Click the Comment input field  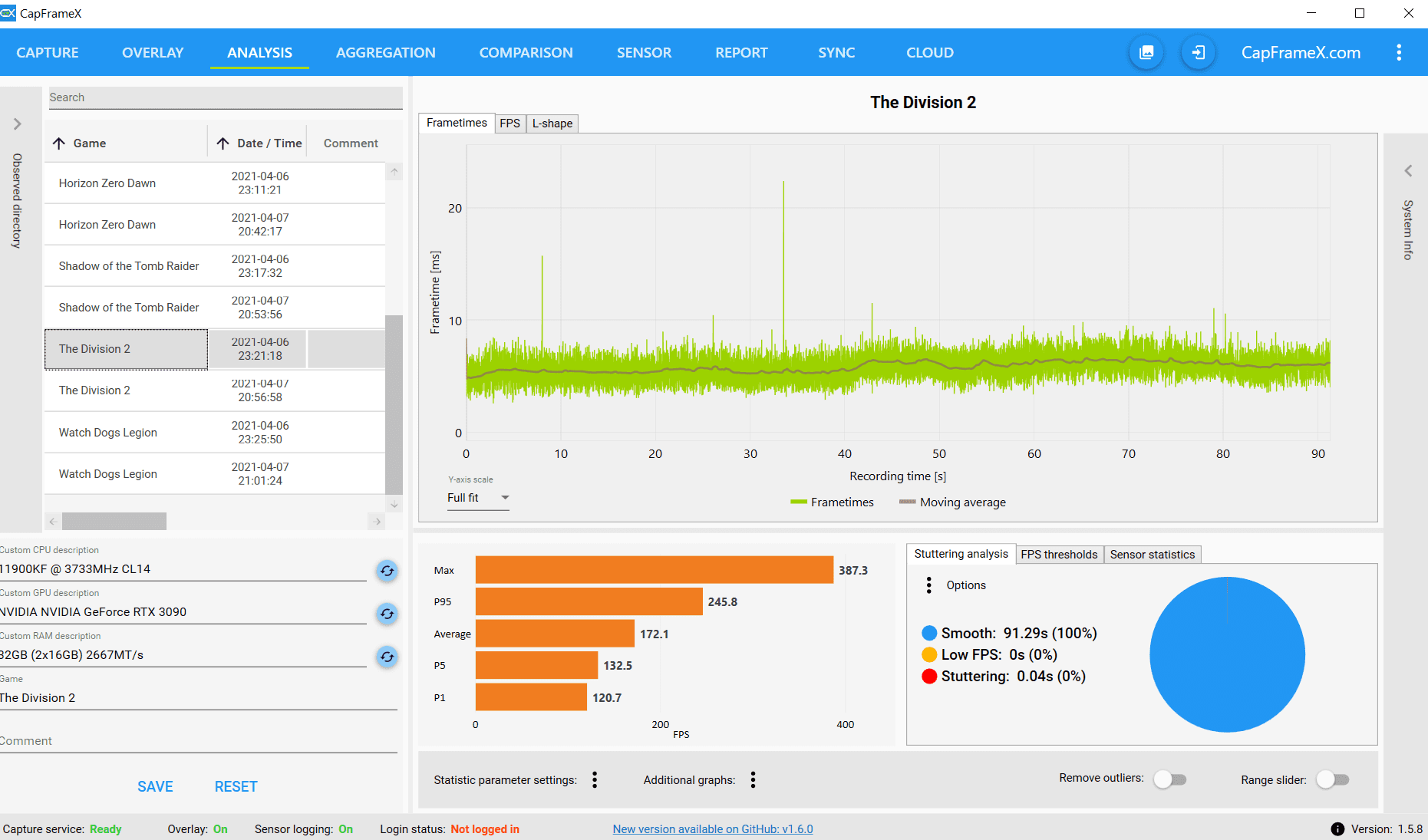click(x=199, y=741)
